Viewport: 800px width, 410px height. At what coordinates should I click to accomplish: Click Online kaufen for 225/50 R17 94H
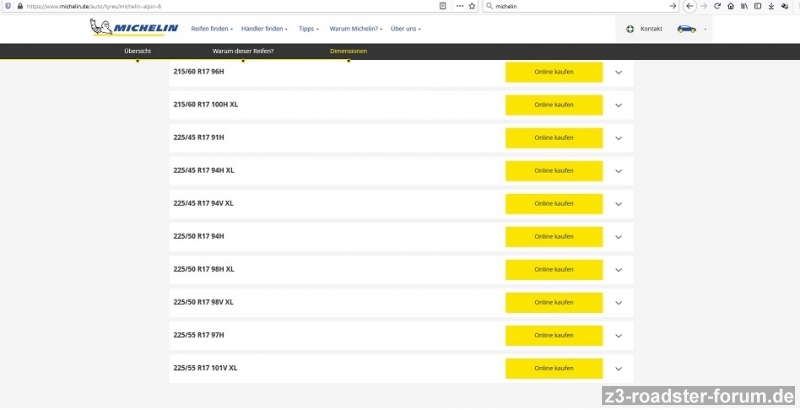click(x=554, y=237)
